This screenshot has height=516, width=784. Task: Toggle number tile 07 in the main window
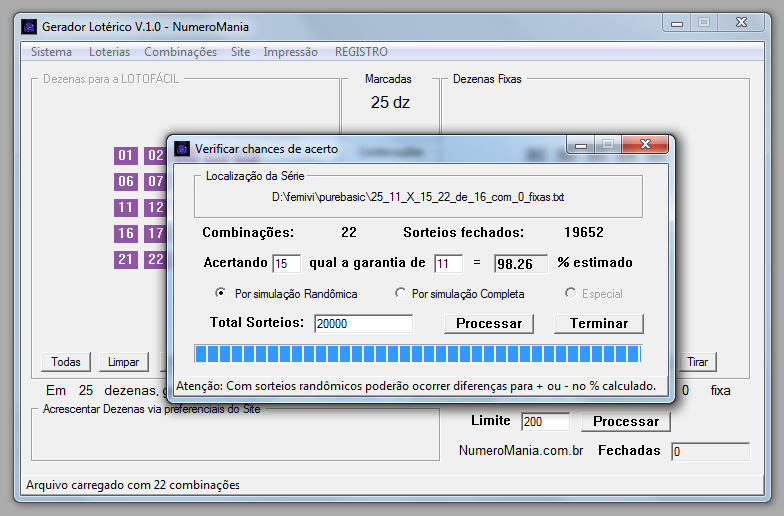[155, 181]
